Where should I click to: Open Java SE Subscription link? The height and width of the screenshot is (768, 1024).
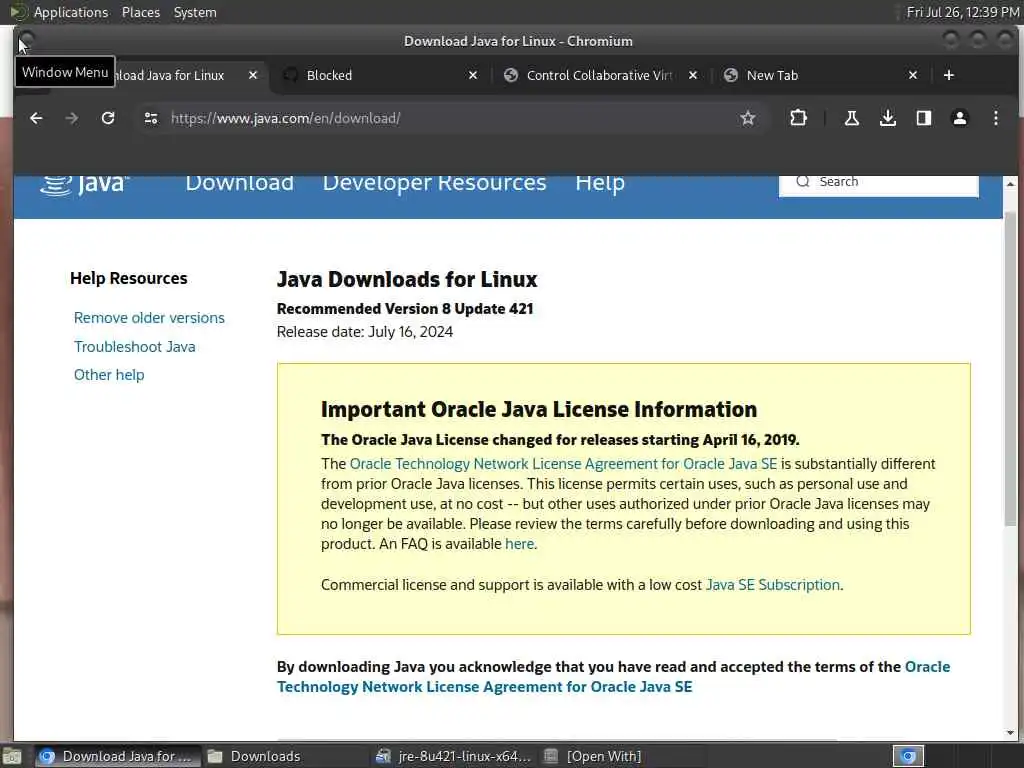(x=773, y=584)
